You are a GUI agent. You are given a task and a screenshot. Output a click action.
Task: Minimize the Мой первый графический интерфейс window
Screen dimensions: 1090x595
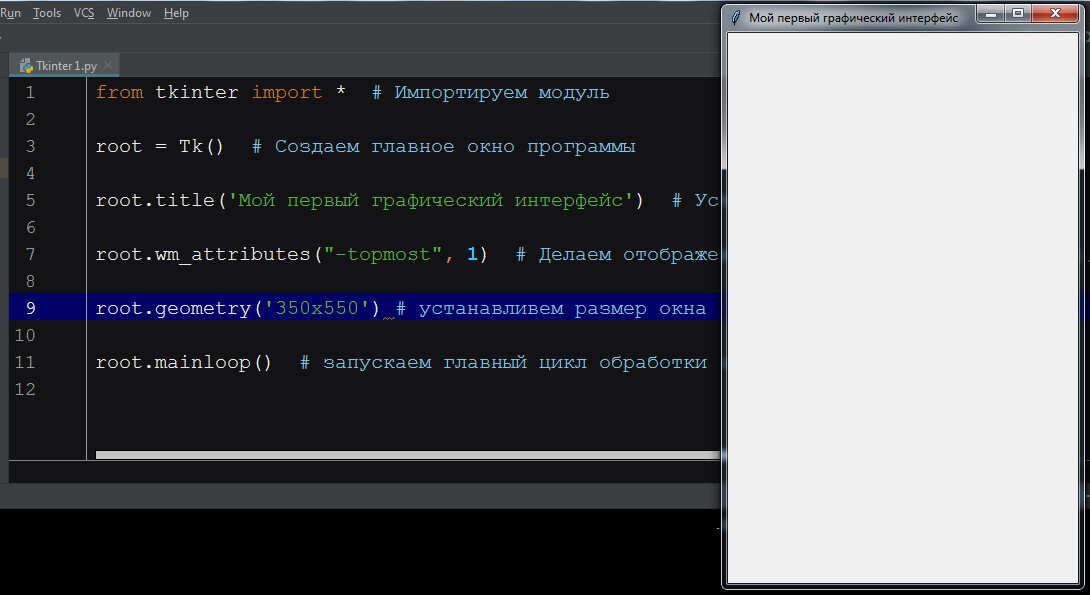click(x=991, y=13)
